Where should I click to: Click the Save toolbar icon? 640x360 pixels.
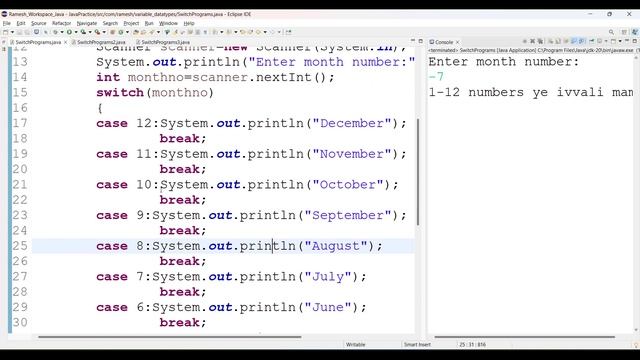pyautogui.click(x=19, y=32)
